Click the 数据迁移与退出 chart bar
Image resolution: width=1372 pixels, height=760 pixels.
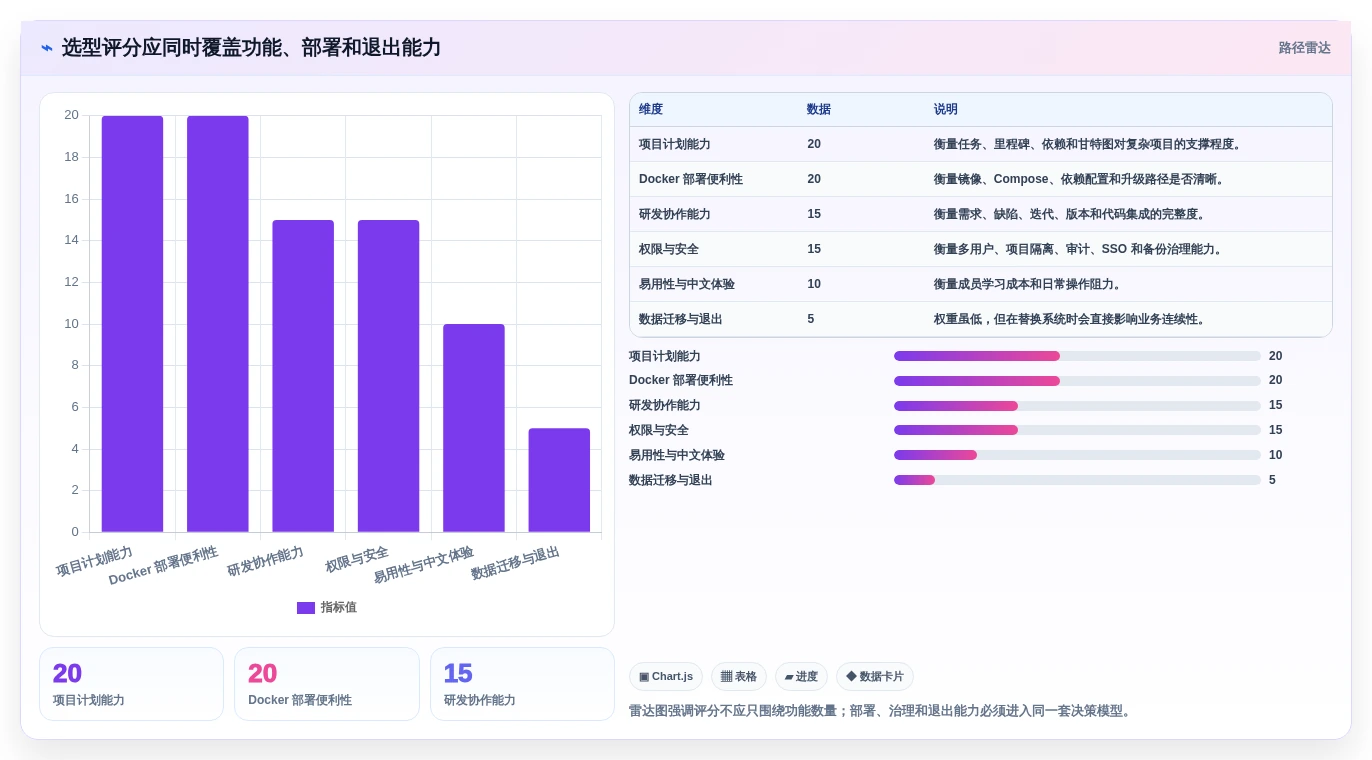(x=559, y=480)
